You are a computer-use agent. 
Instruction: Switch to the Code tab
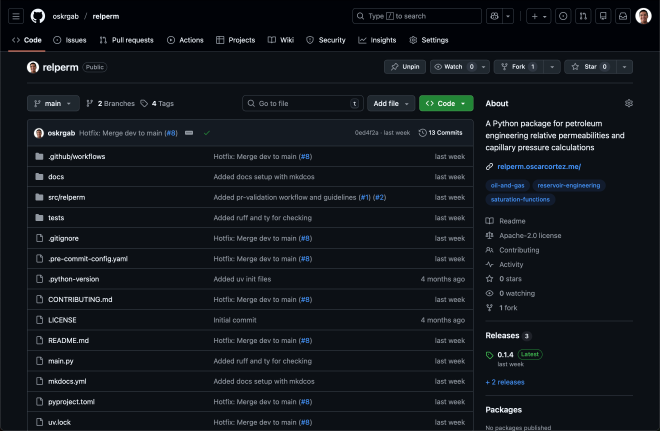tap(27, 40)
